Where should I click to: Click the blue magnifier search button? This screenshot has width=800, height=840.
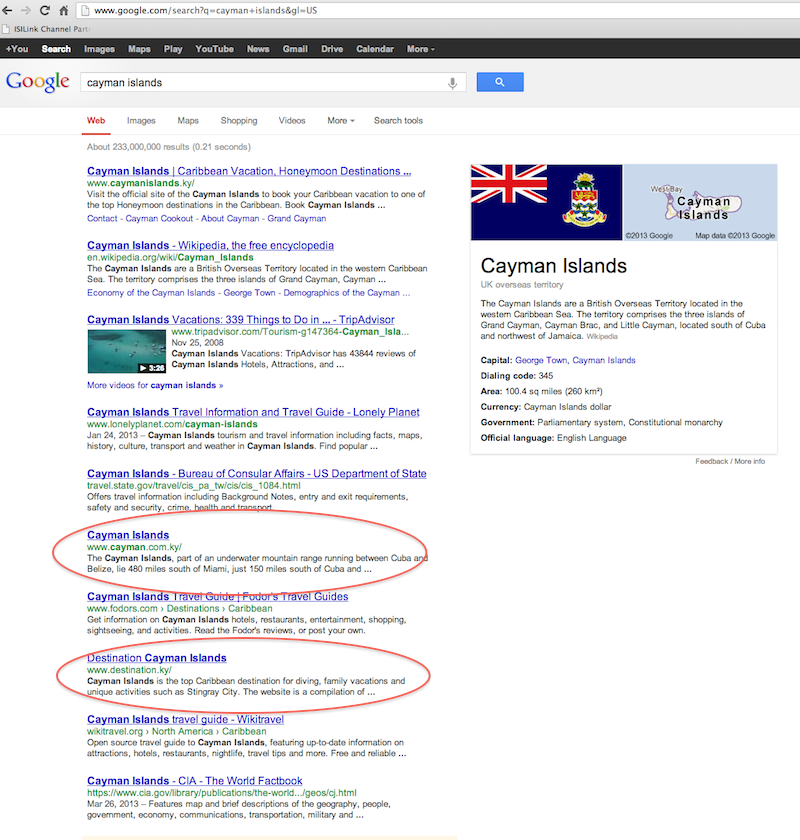[500, 82]
